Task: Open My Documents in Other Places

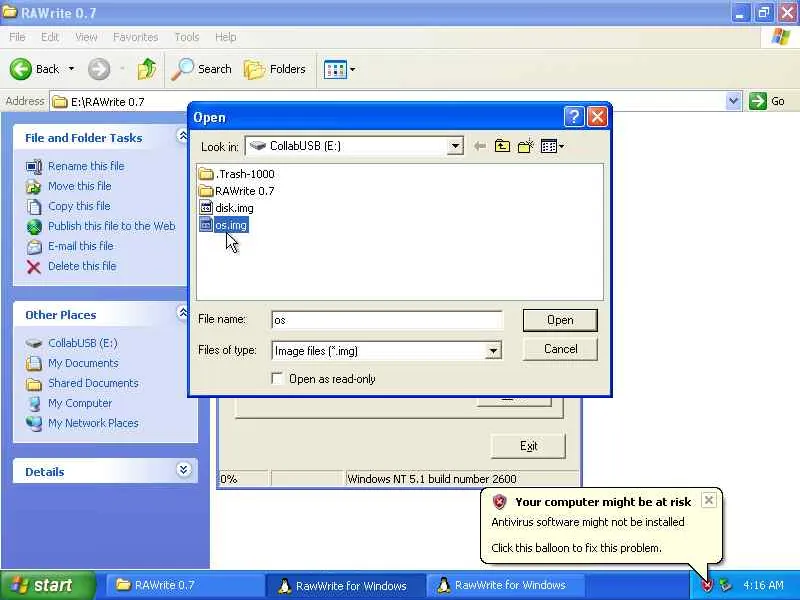Action: 83,363
